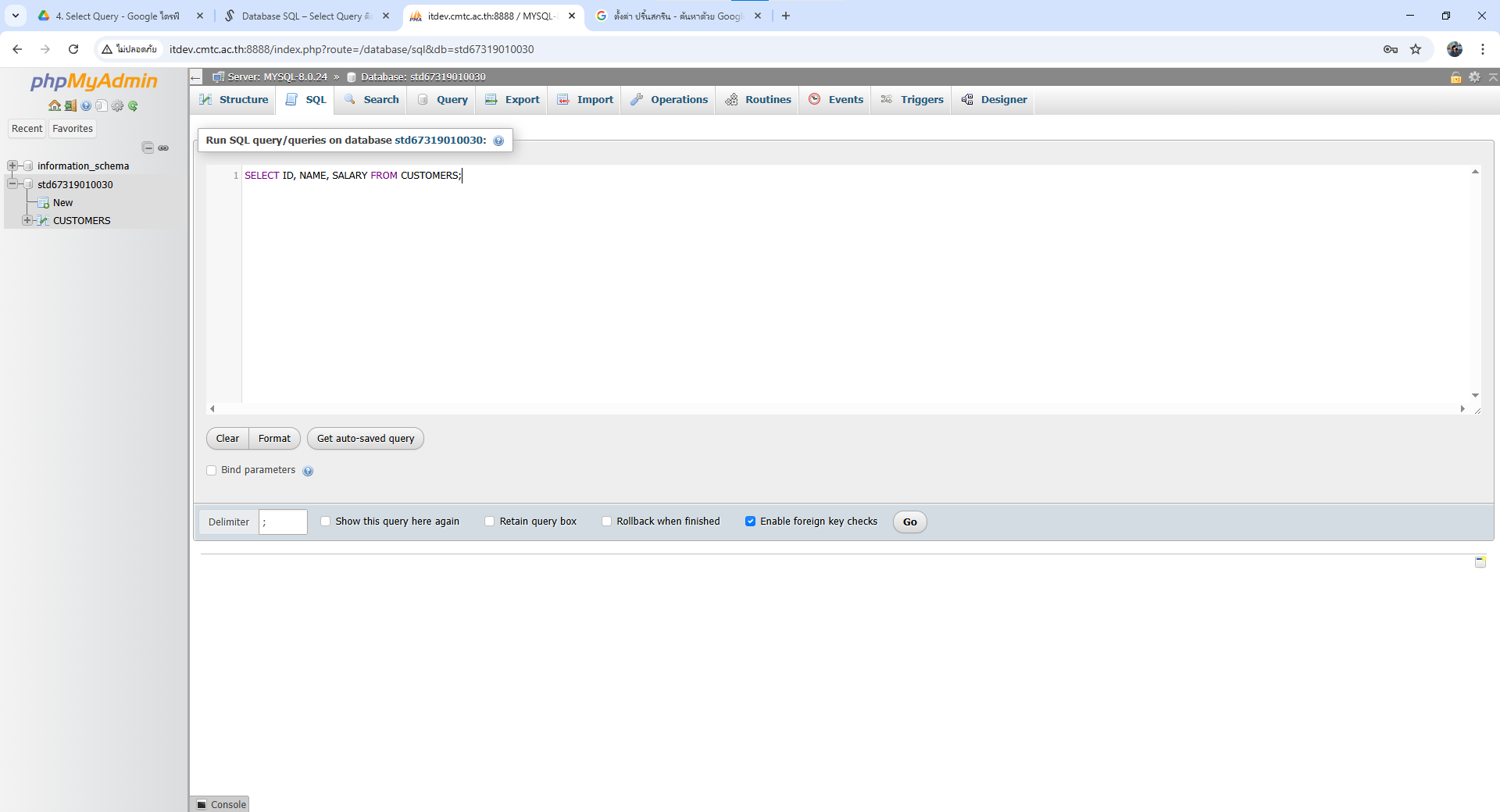Bookmark this page with the star icon
1500x812 pixels.
point(1416,49)
